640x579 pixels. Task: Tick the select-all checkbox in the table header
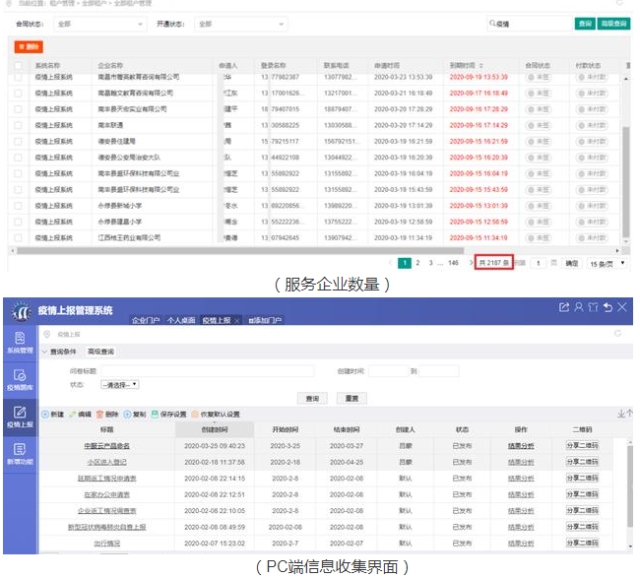coord(17,66)
